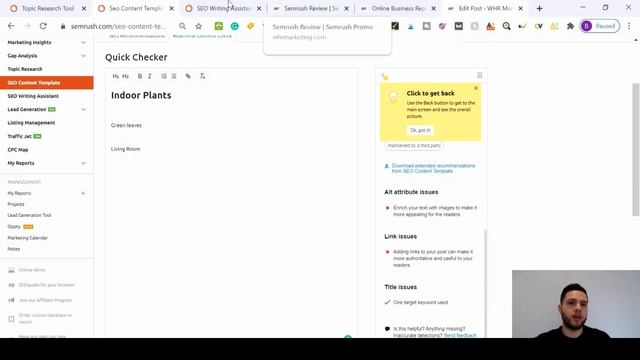This screenshot has height=360, width=640.
Task: Expand My Reports bold sidebar section
Action: (x=83, y=163)
